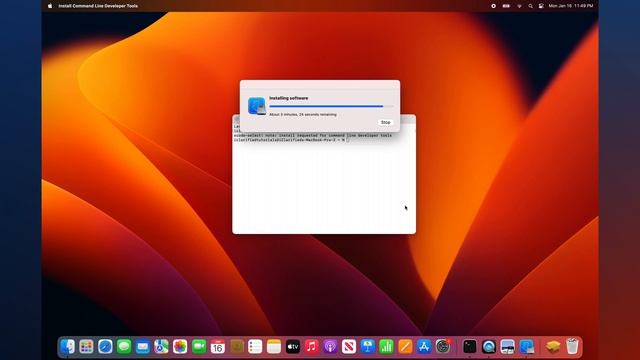Open Mail from the Dock
Image resolution: width=640 pixels, height=360 pixels.
tap(142, 347)
